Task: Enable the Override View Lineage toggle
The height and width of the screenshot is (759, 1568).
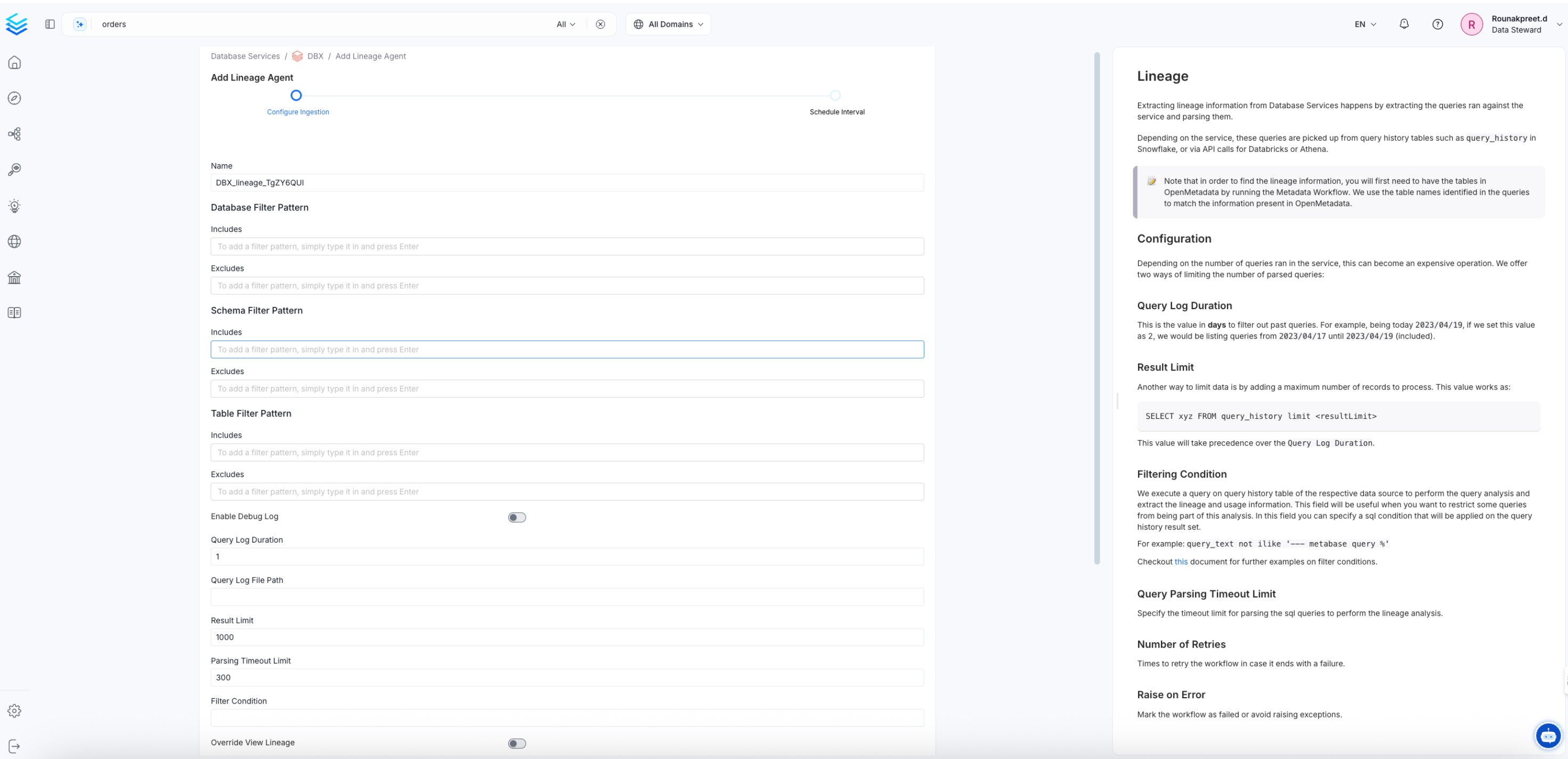Action: pyautogui.click(x=517, y=743)
